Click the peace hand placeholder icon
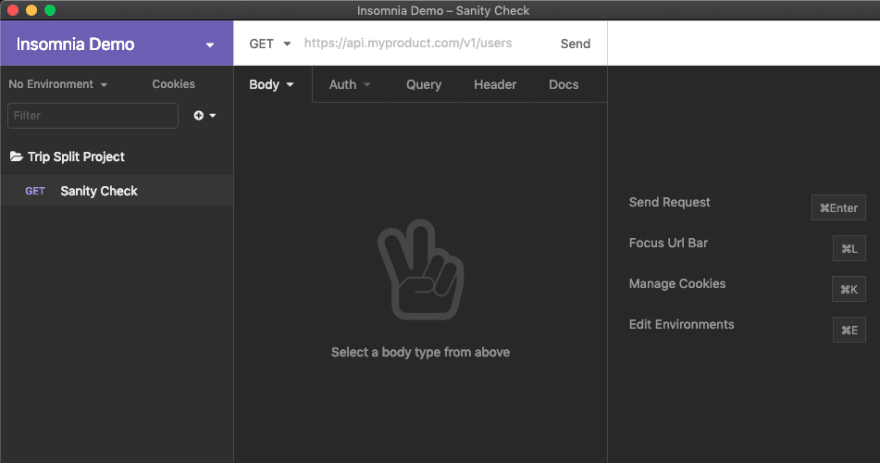This screenshot has width=880, height=463. click(x=421, y=269)
